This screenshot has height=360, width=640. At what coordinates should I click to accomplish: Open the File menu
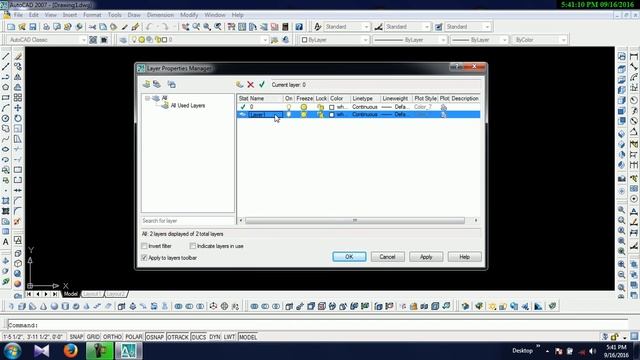pos(18,15)
